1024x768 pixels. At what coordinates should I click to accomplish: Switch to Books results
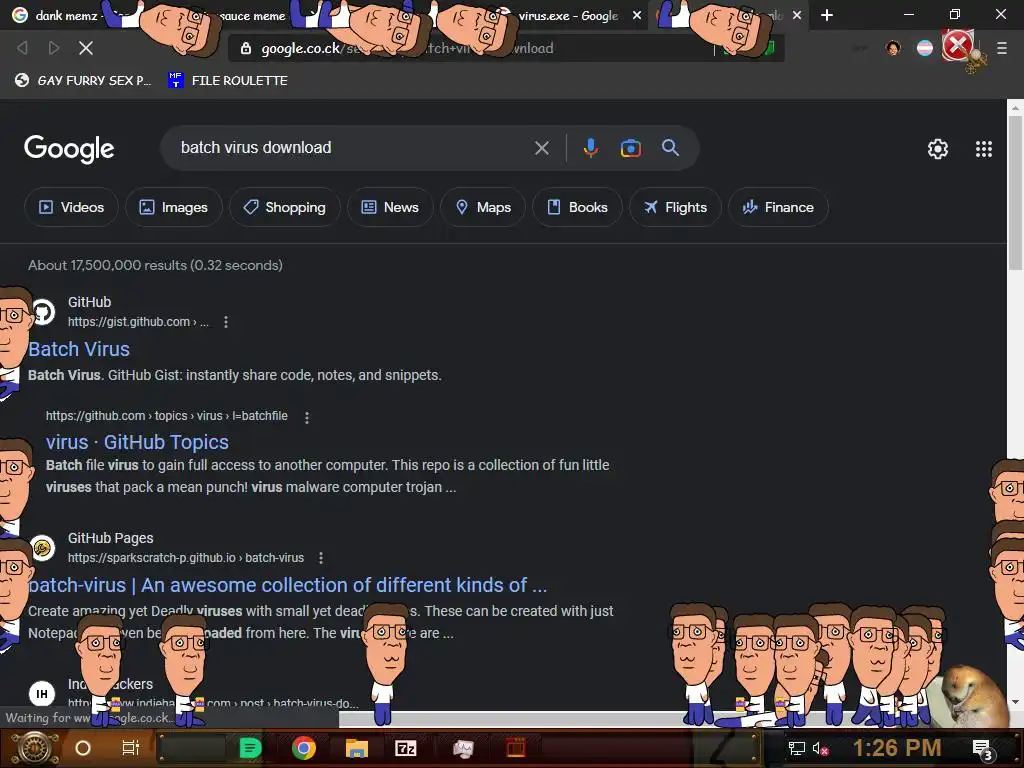click(x=577, y=207)
